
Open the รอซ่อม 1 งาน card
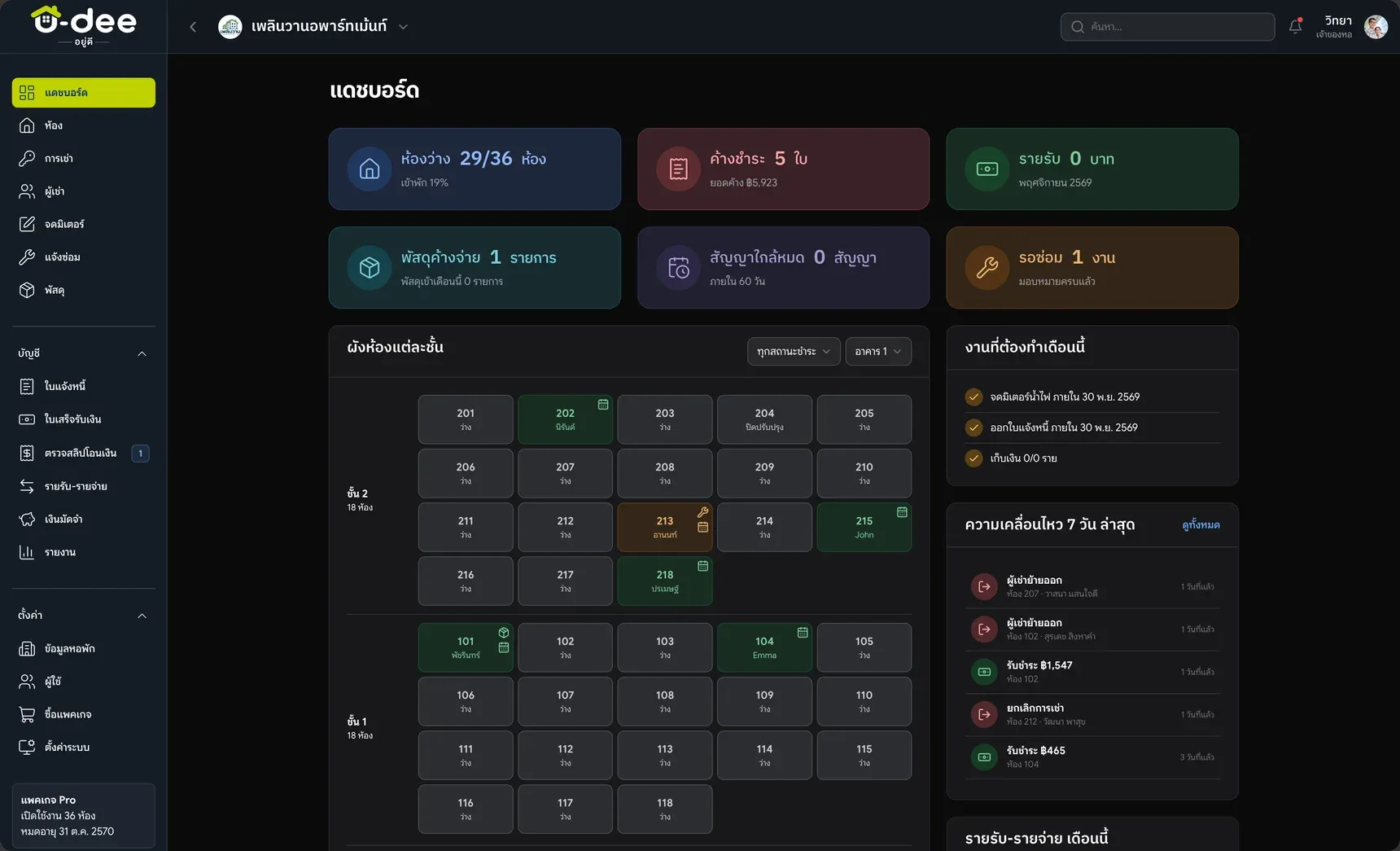point(1092,268)
